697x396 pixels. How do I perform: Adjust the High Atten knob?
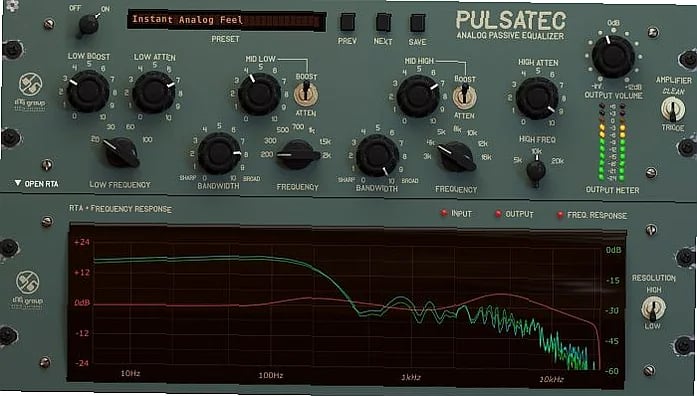[537, 98]
